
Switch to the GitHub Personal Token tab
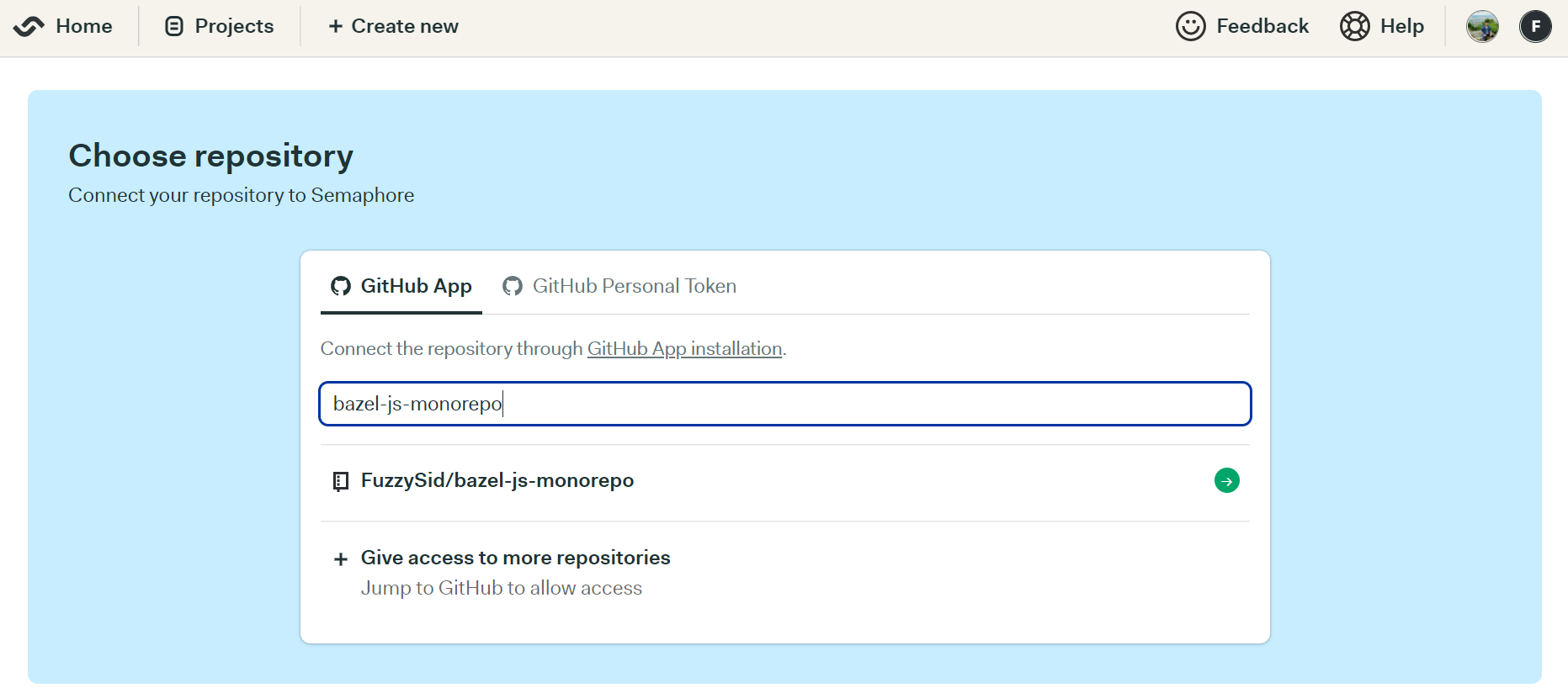(x=619, y=286)
